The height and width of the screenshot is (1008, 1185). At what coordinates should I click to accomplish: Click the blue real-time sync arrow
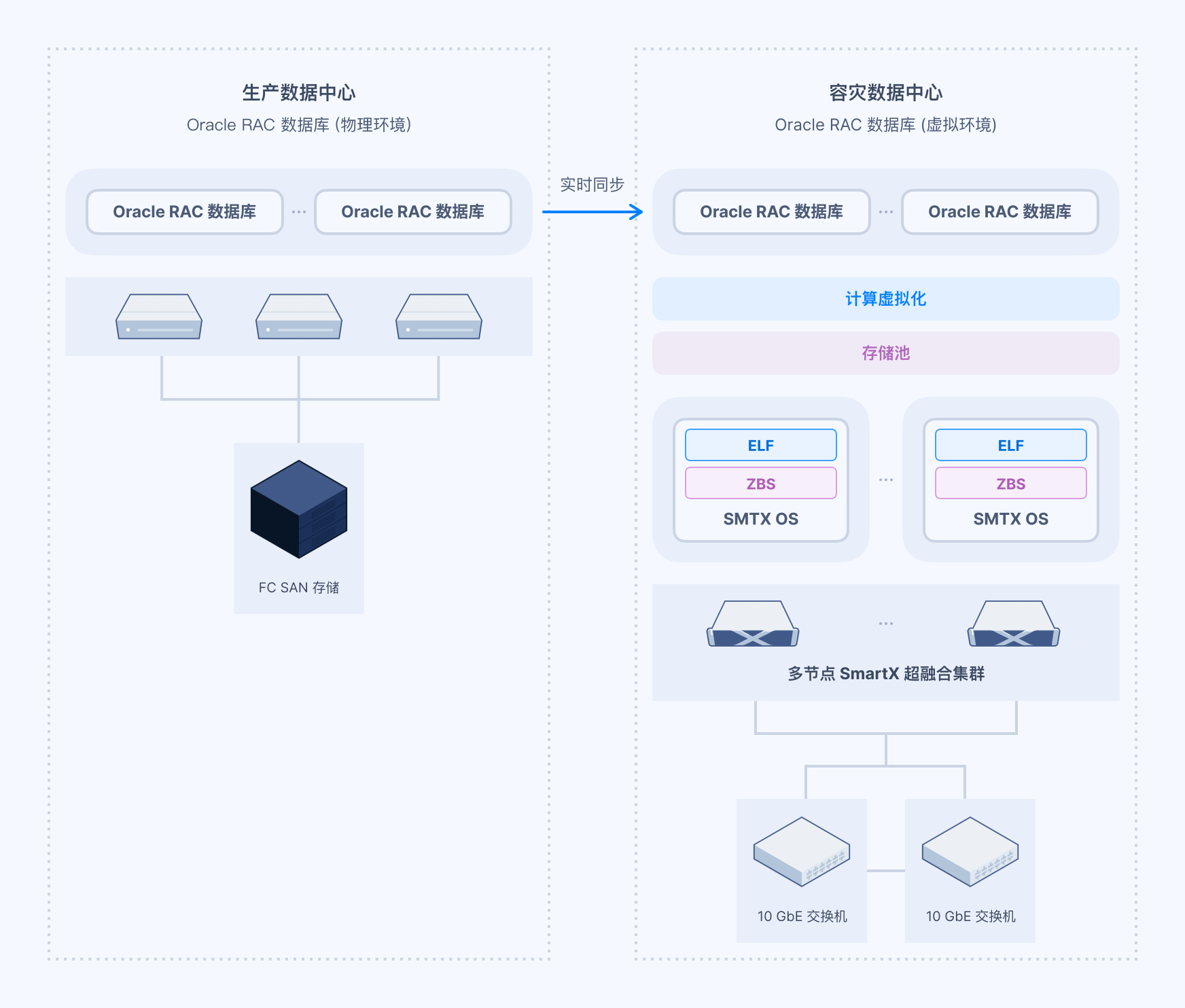592,212
